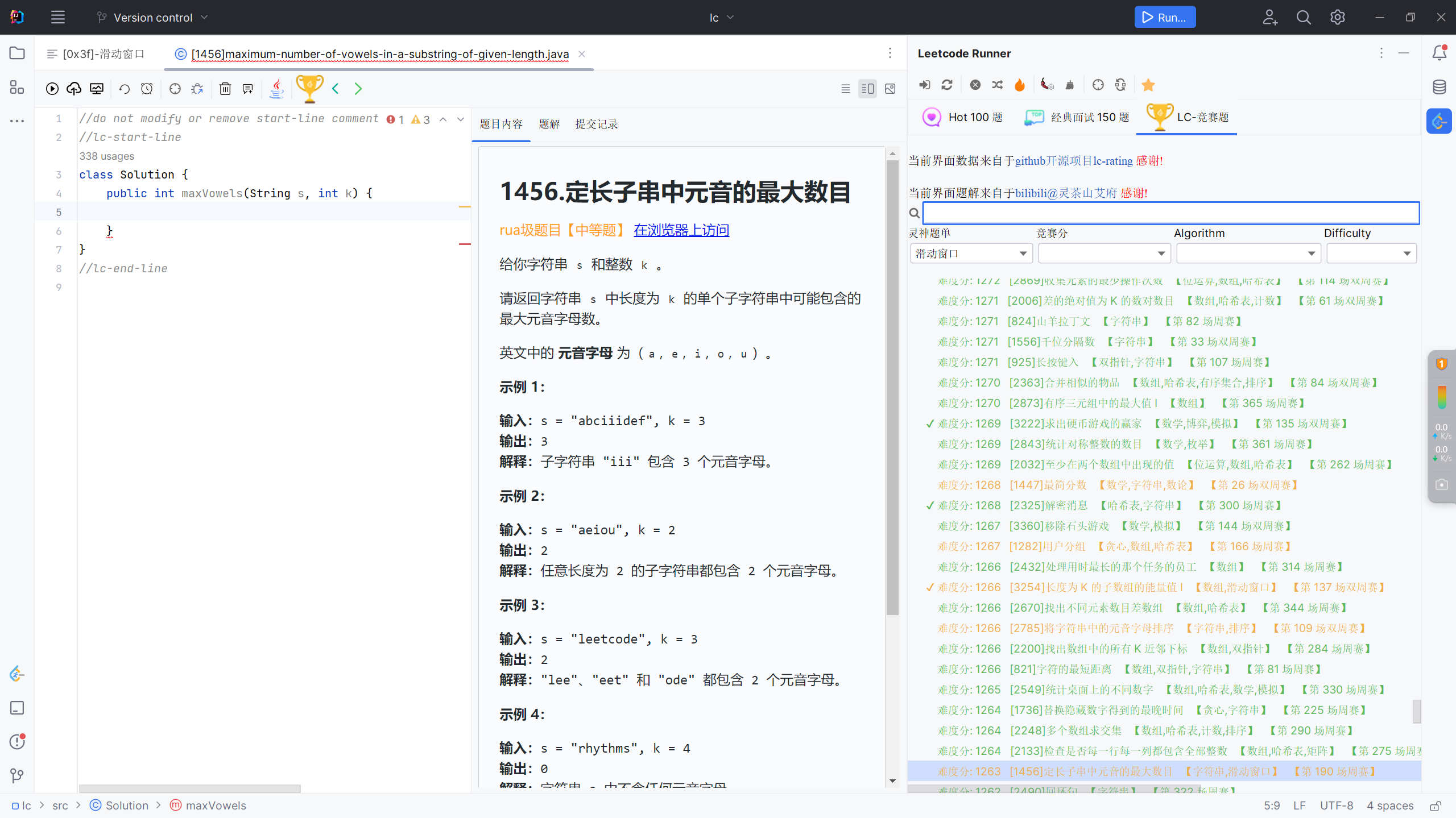Start the alarm clock timer
Viewport: 1456px width, 818px height.
(147, 89)
